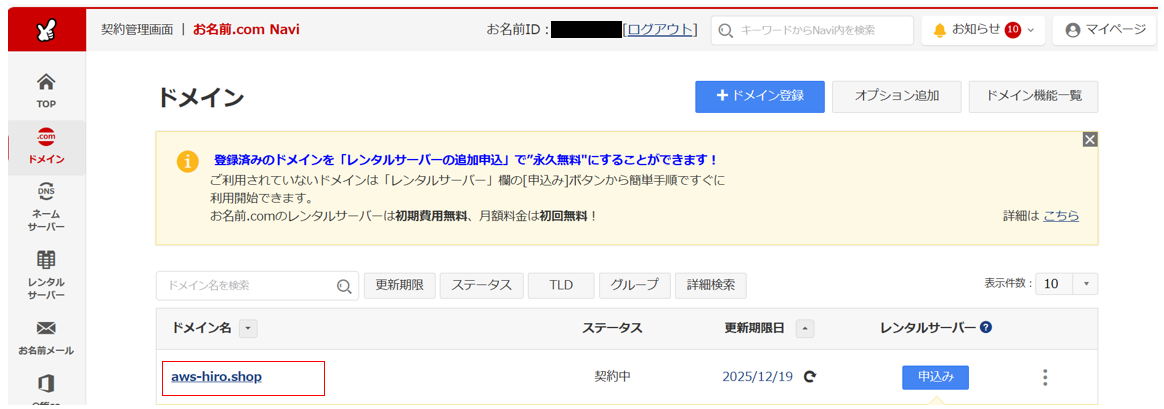
Task: Open the 更新期限 filter
Action: 399,285
